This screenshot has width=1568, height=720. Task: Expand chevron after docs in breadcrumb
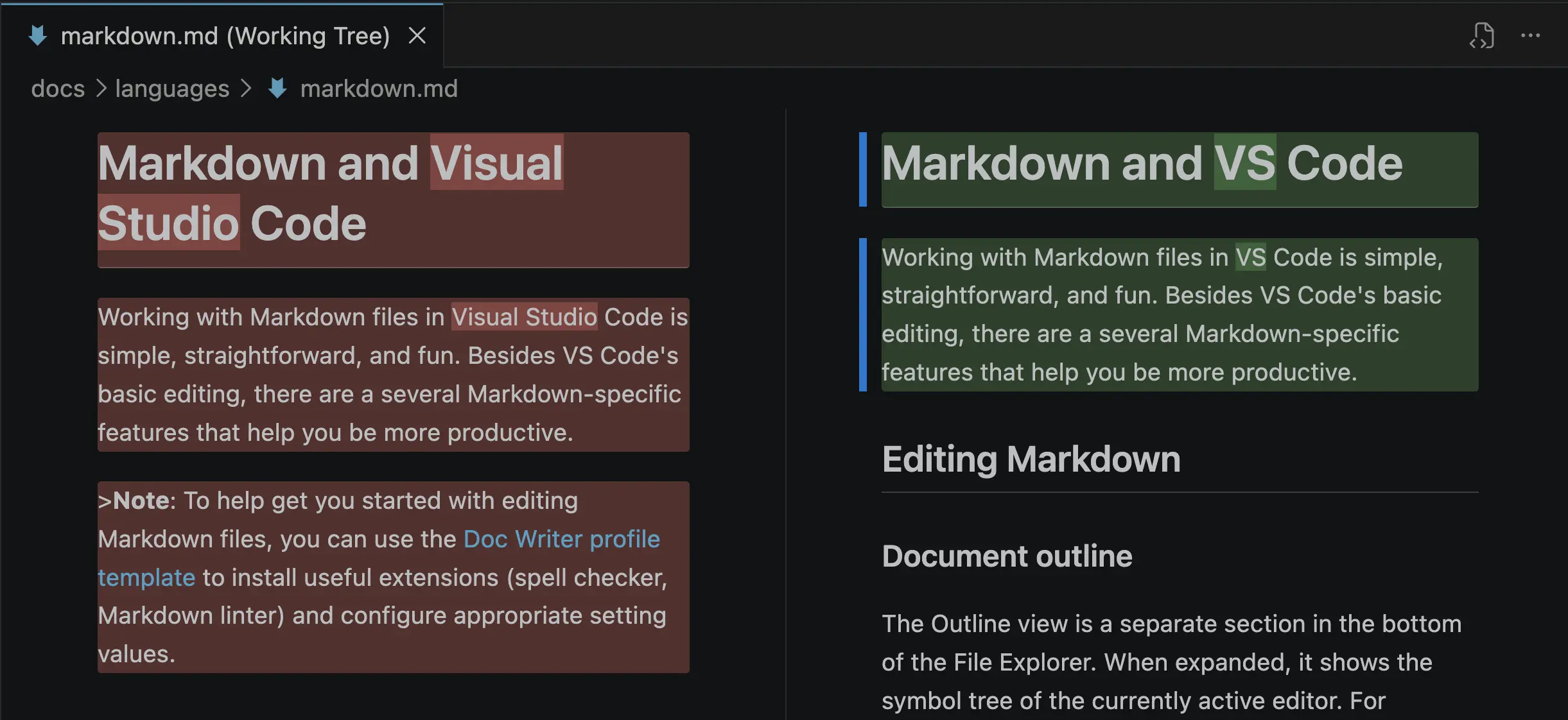[x=101, y=89]
